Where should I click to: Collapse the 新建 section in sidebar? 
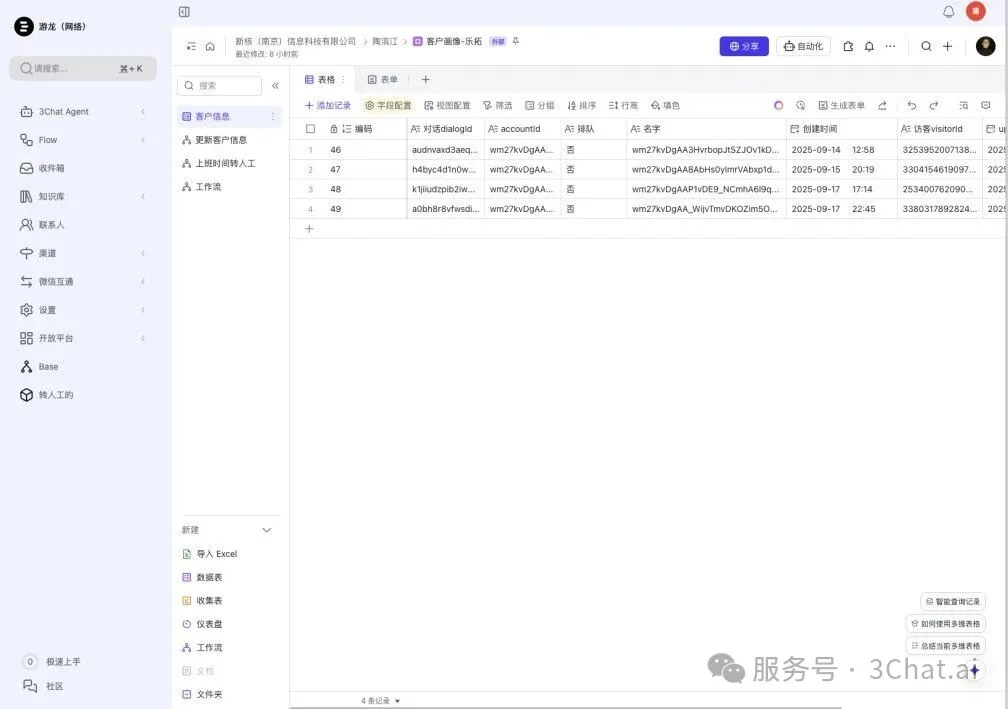point(265,529)
